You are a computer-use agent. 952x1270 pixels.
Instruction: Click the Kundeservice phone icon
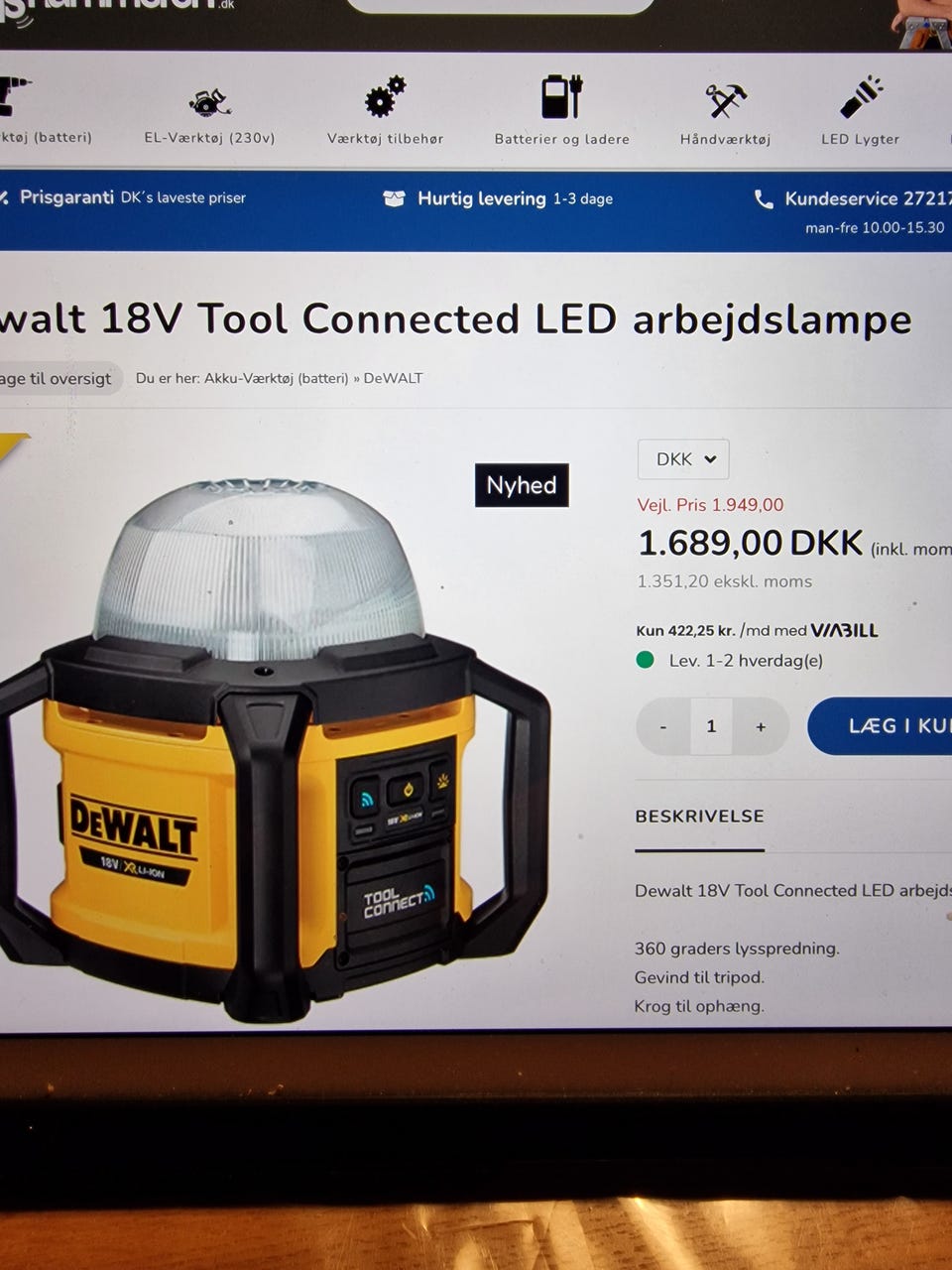(x=764, y=199)
